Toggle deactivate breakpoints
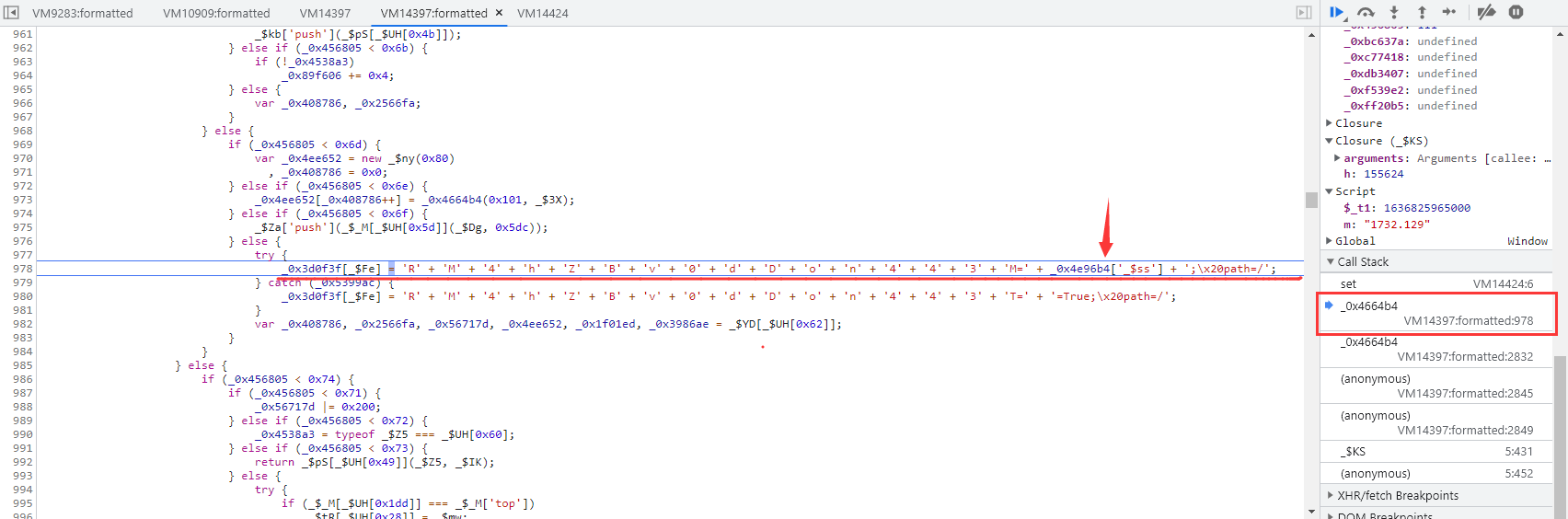 click(1486, 12)
